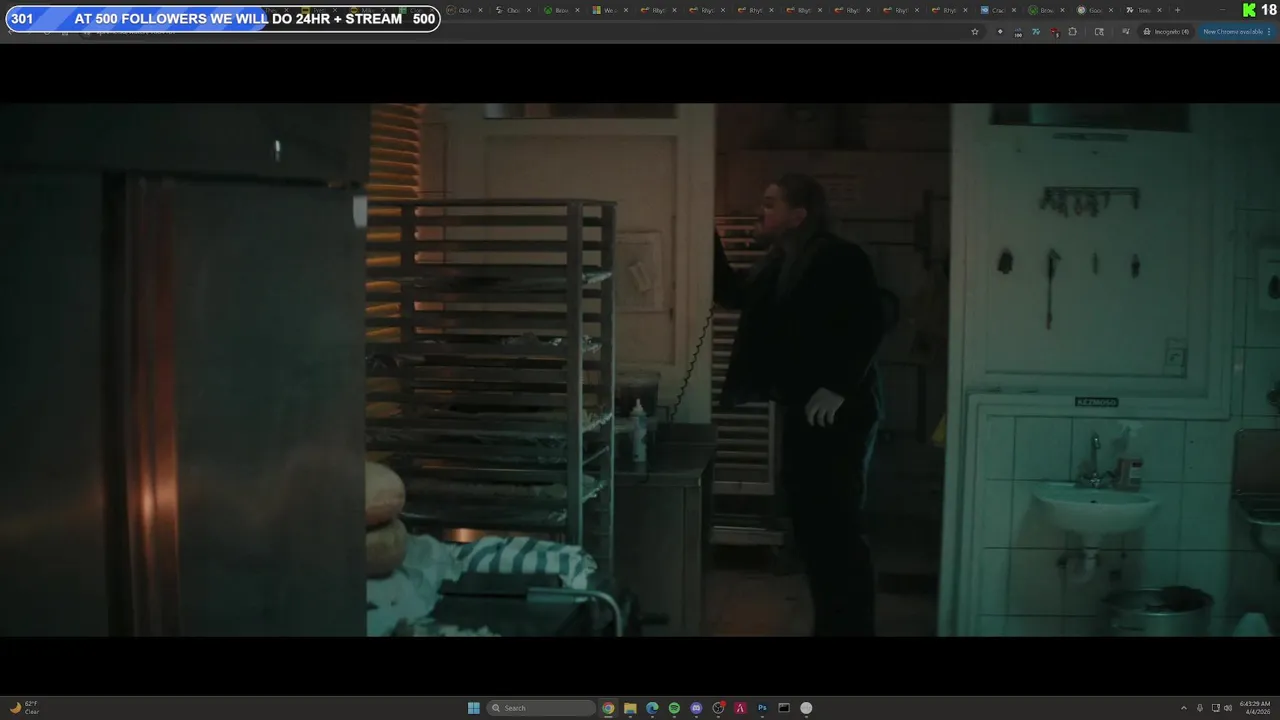The height and width of the screenshot is (720, 1280).
Task: Open Google Chrome from the taskbar
Action: coord(608,708)
